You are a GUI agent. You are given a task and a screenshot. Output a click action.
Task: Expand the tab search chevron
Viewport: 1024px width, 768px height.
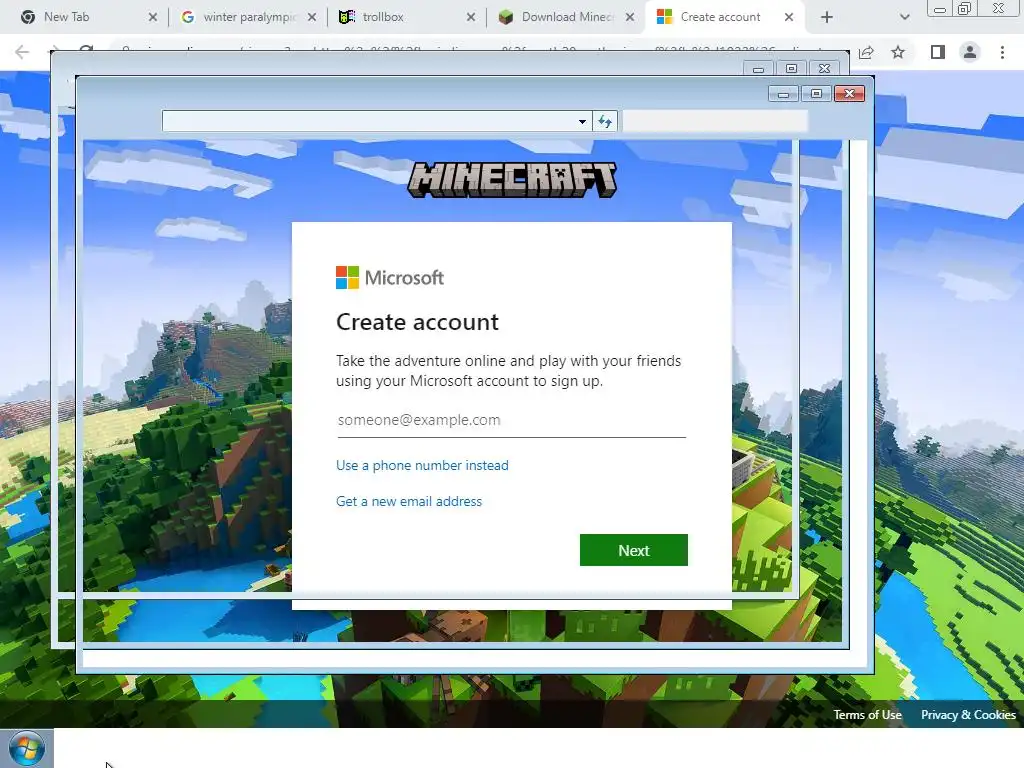tap(904, 18)
